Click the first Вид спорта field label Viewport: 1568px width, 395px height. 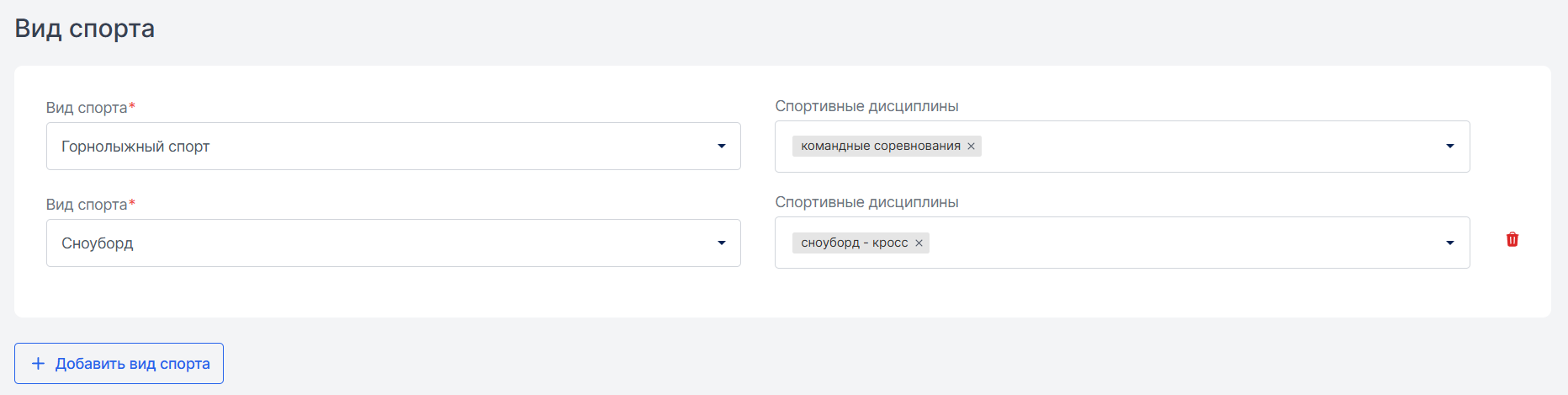[90, 108]
